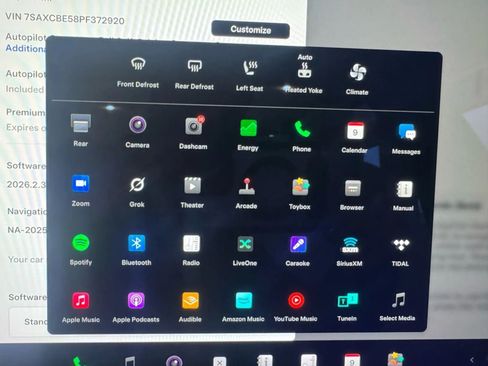Open the Grok assistant app

(137, 192)
